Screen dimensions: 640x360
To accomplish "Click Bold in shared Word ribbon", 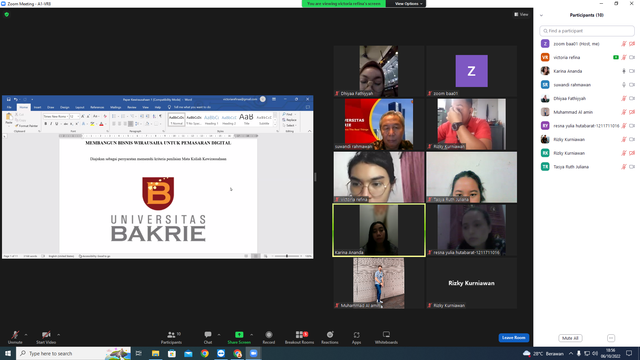I will pos(45,124).
